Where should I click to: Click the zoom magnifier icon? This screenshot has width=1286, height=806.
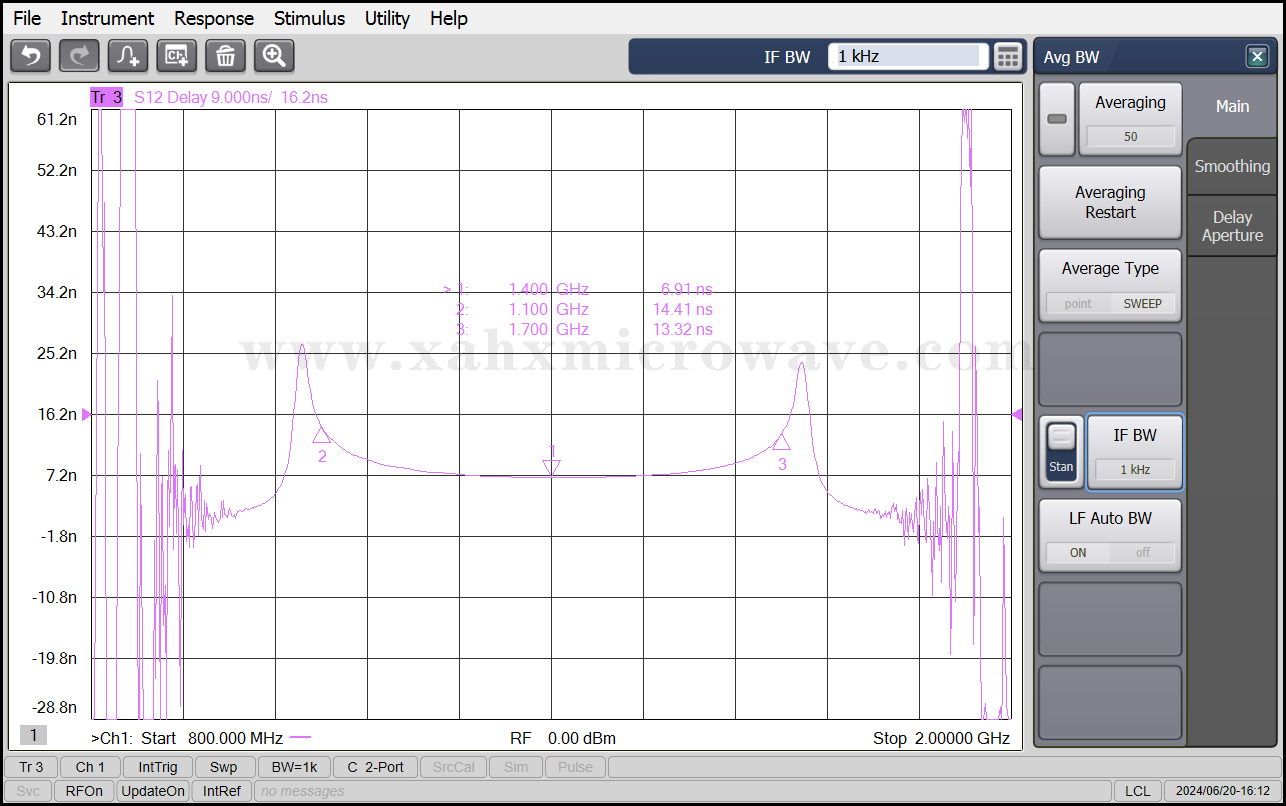[x=274, y=56]
